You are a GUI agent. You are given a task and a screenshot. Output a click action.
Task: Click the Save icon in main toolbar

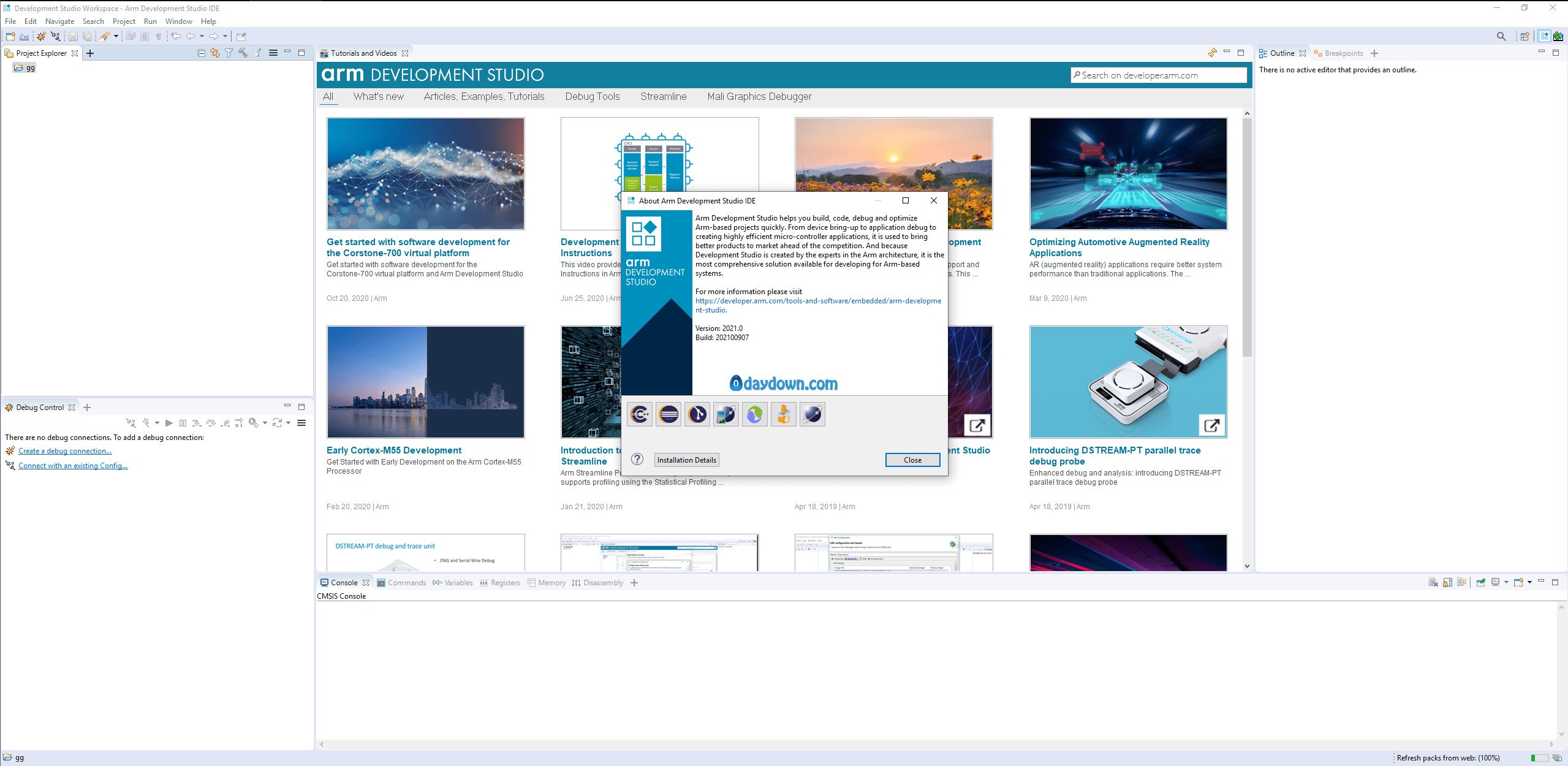73,36
